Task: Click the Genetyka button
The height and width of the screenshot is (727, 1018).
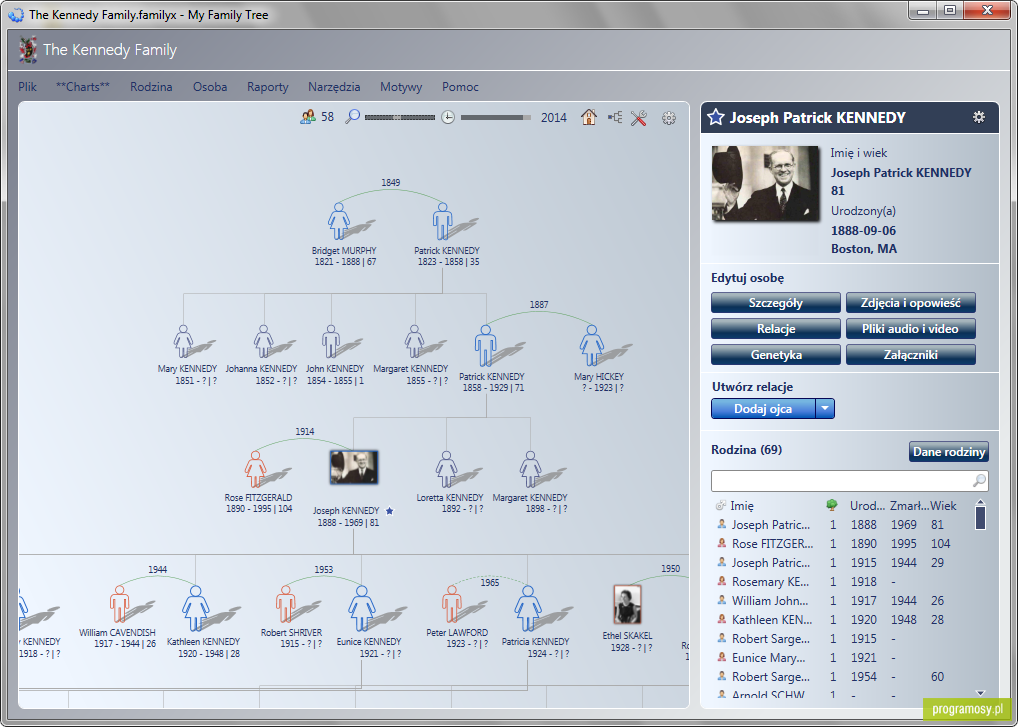Action: point(776,355)
